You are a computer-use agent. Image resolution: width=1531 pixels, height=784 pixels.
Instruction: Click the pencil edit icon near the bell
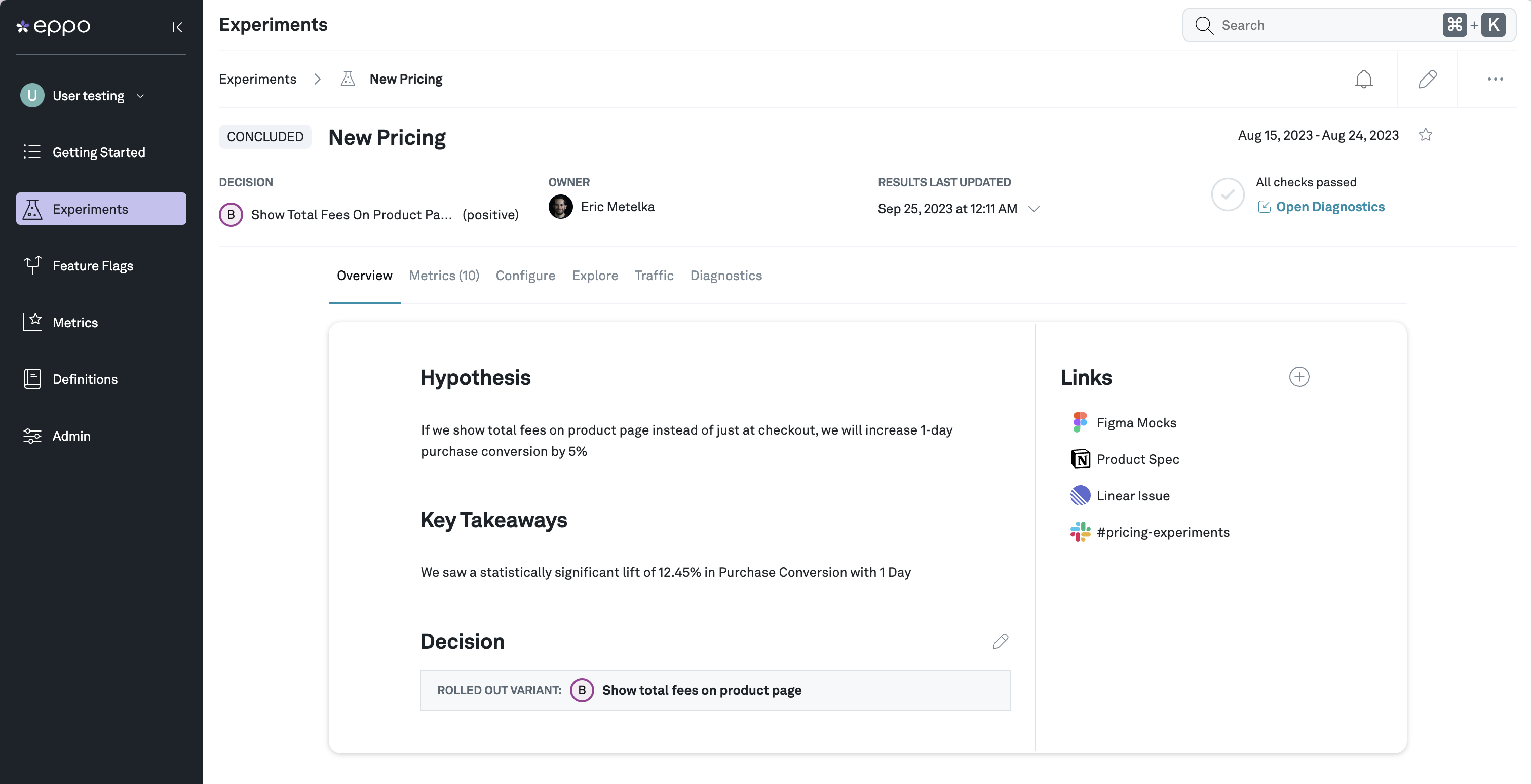[x=1427, y=79]
